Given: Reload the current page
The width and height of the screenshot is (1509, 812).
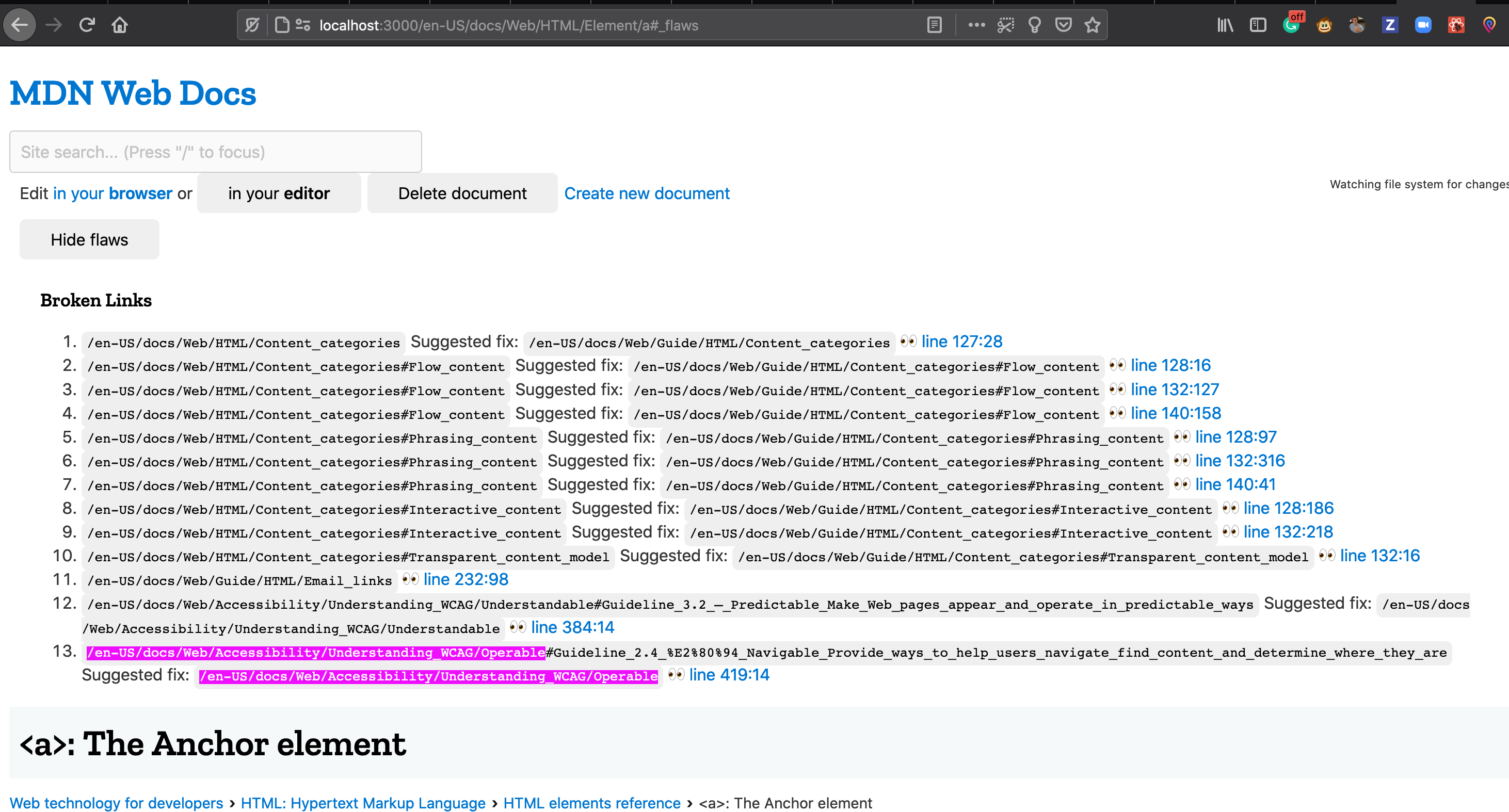Looking at the screenshot, I should 87,25.
